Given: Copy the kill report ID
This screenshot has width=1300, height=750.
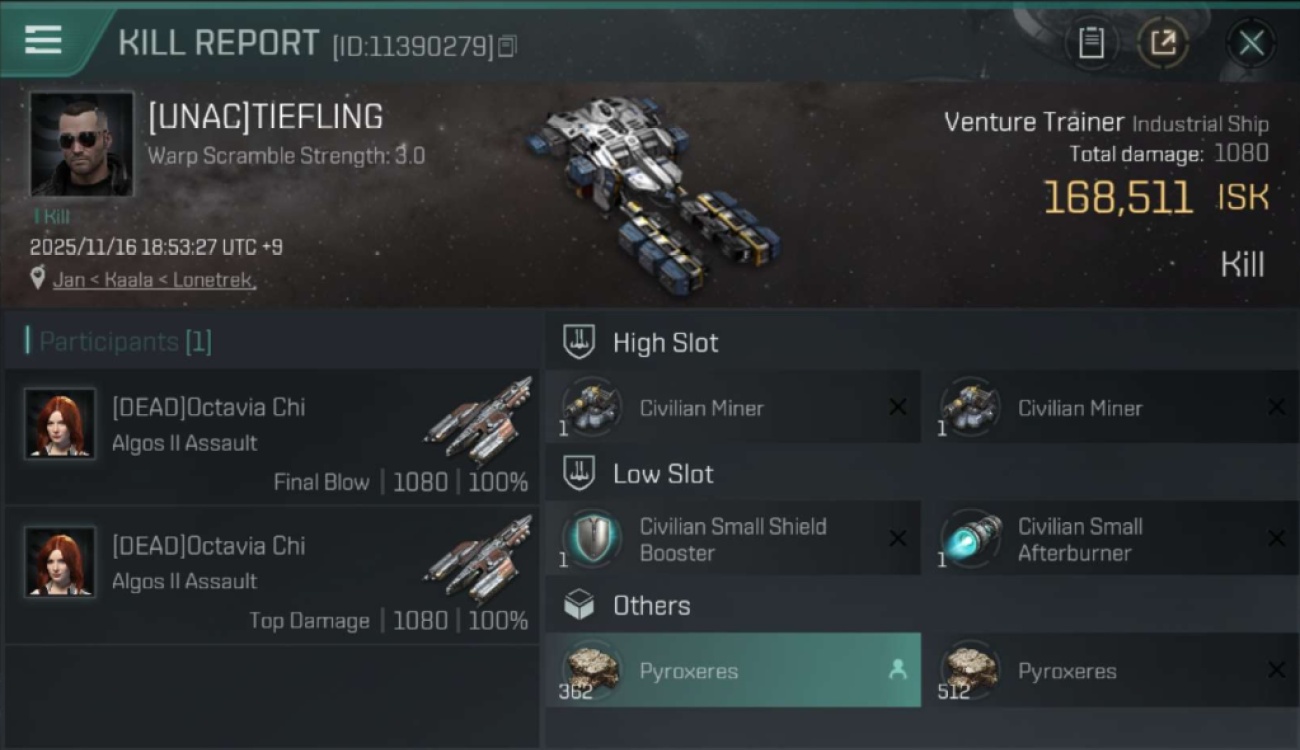Looking at the screenshot, I should coord(507,46).
